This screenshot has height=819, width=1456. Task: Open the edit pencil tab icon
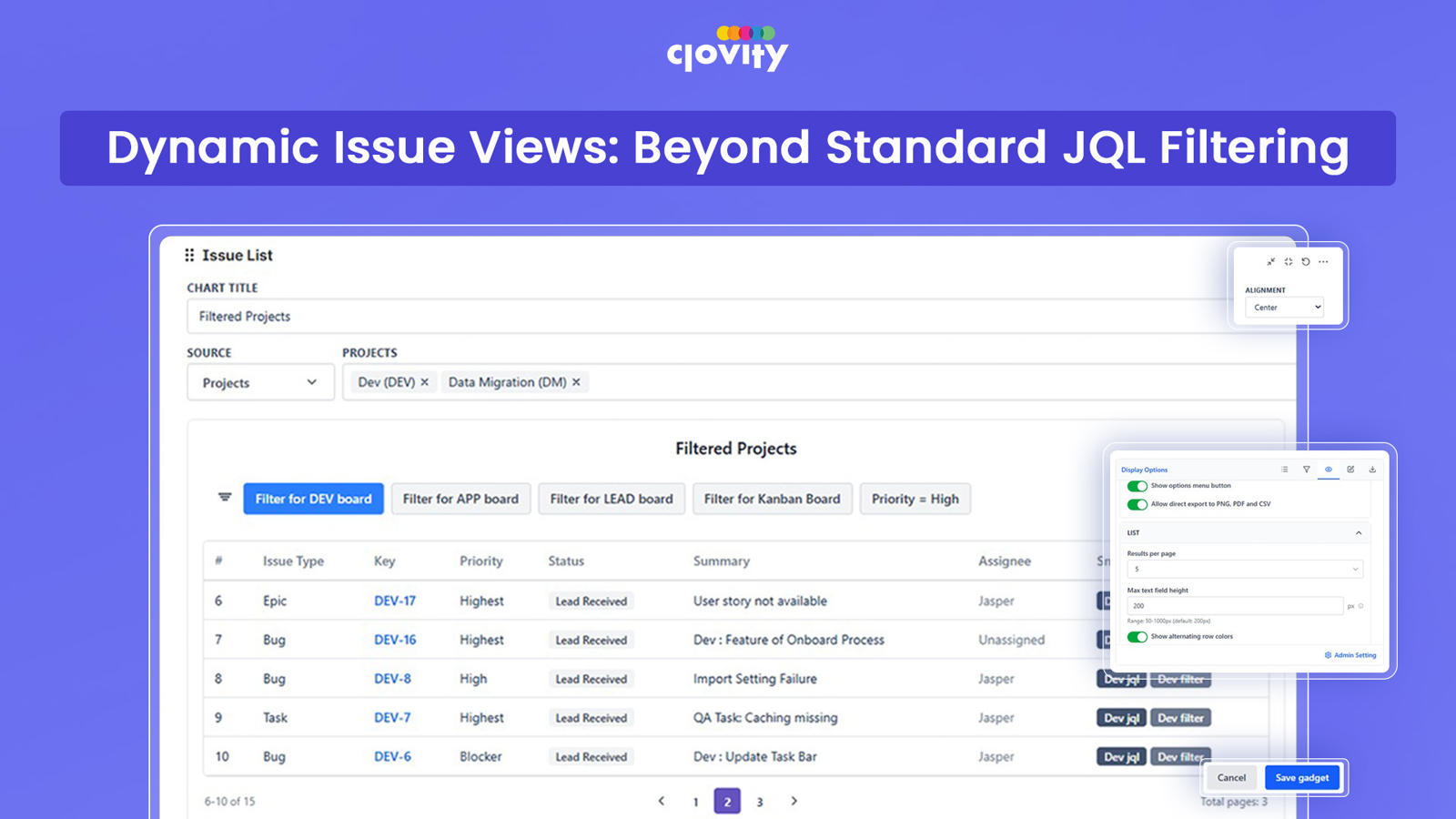click(x=1350, y=470)
